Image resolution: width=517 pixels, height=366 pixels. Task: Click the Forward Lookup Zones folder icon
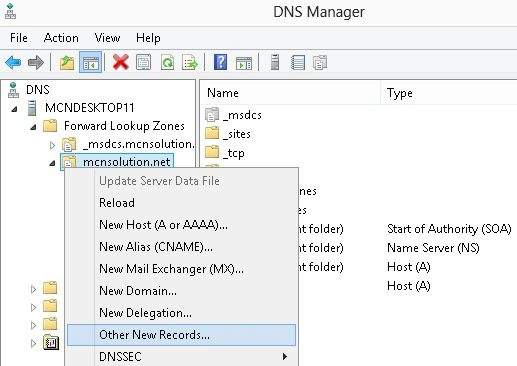(50, 126)
